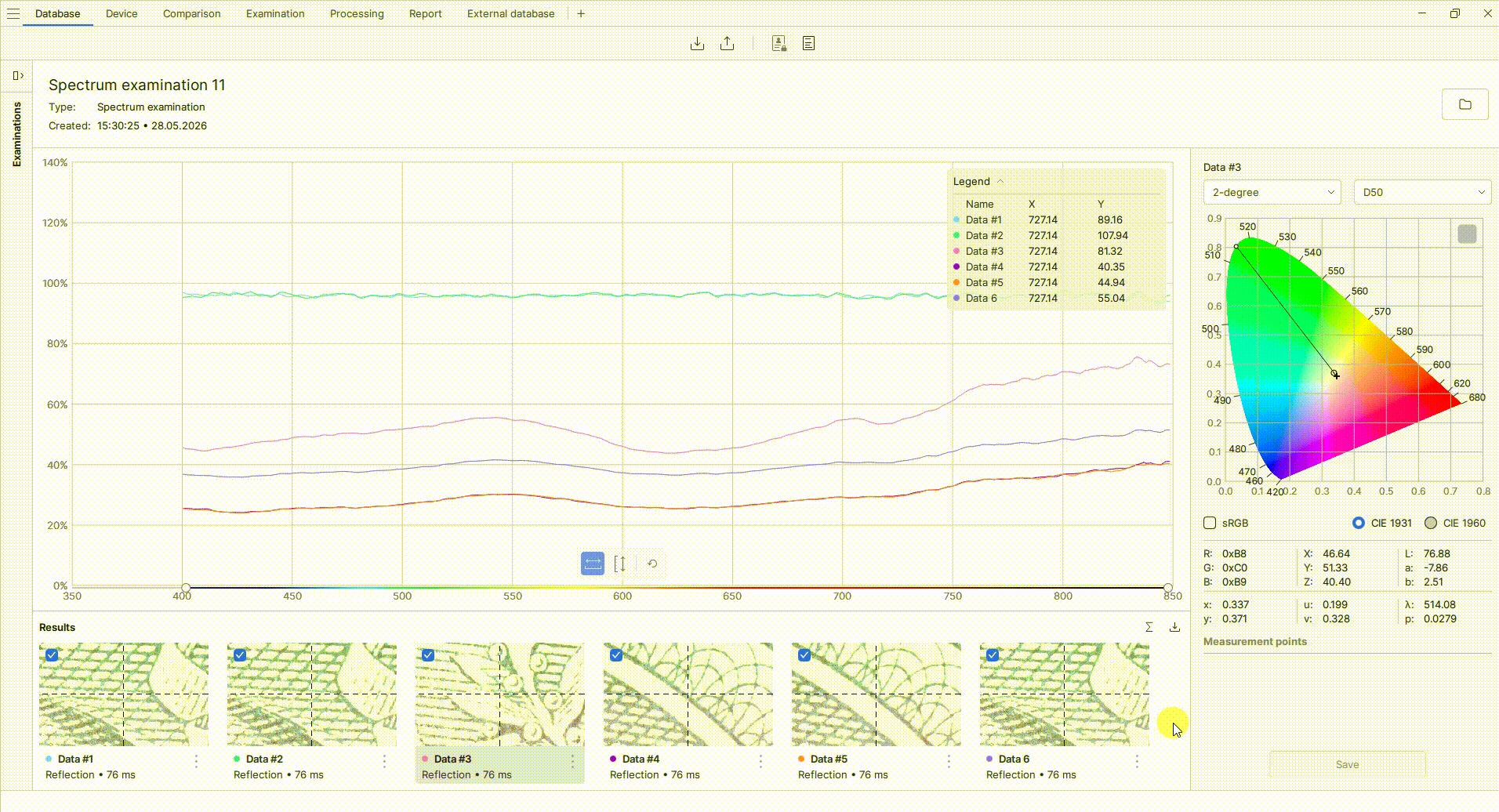This screenshot has width=1499, height=812.
Task: Click the upload/export icon in top toolbar
Action: tap(728, 43)
